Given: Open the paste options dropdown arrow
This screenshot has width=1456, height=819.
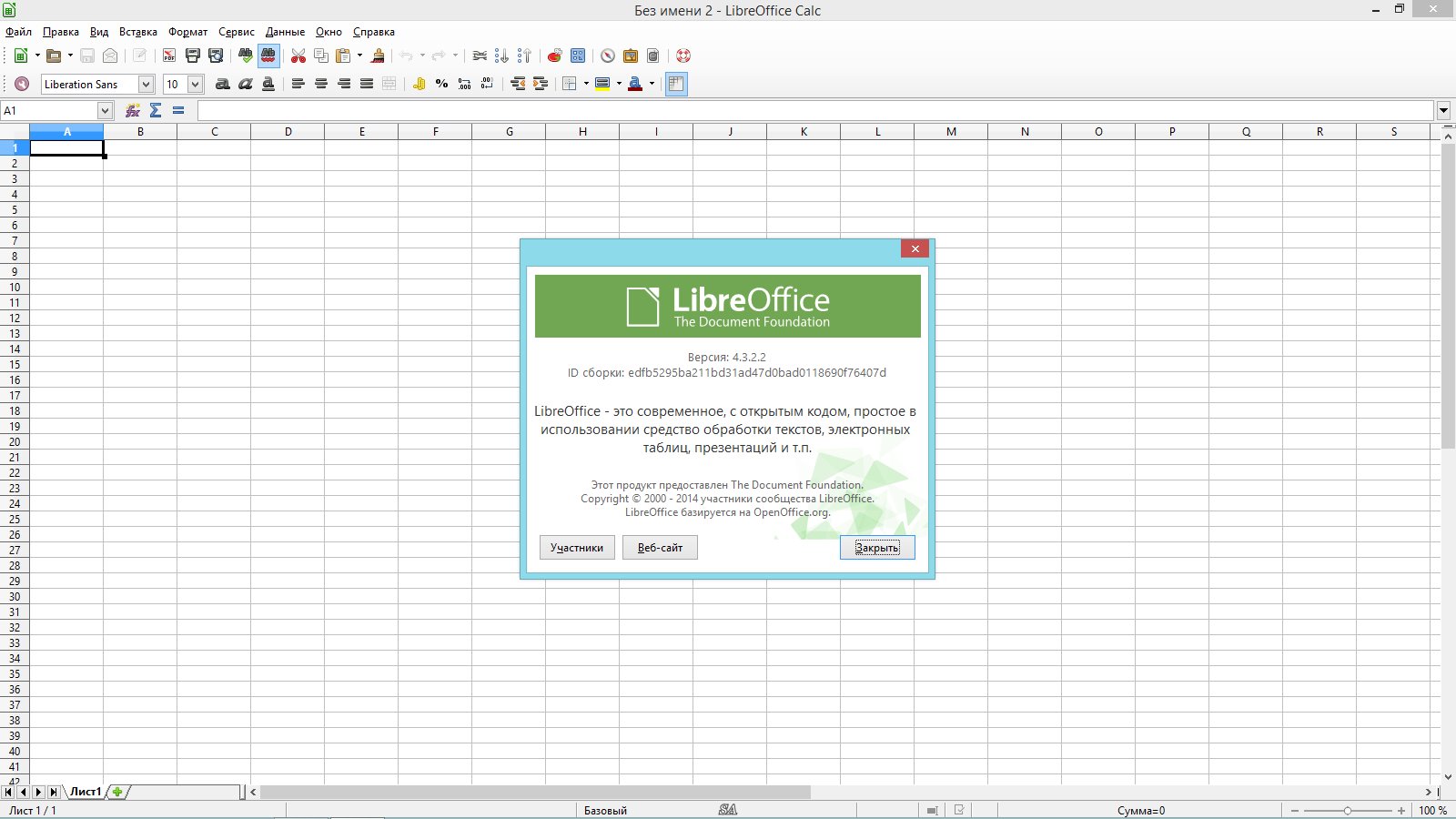Looking at the screenshot, I should (359, 56).
